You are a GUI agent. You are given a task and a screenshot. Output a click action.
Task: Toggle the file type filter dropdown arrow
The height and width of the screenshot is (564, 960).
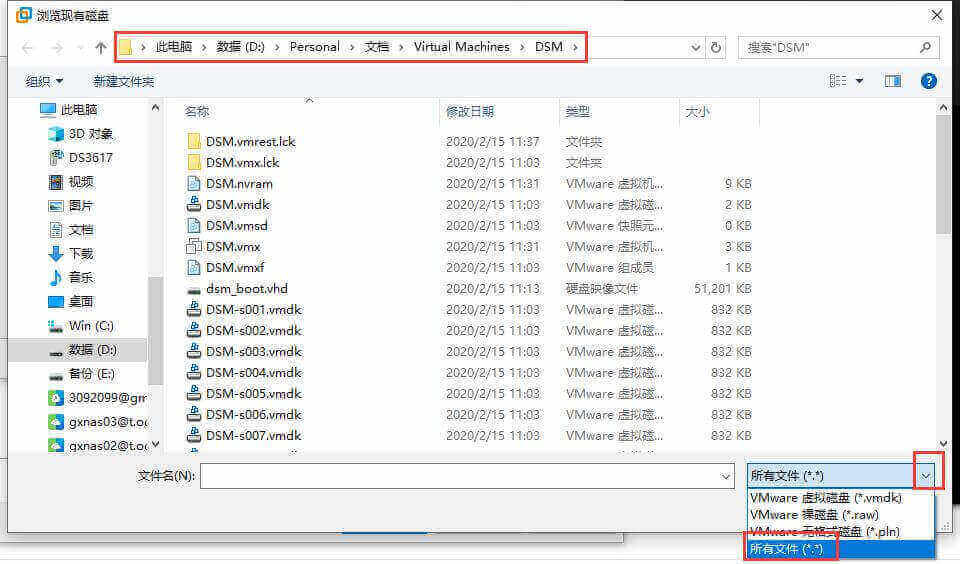click(926, 476)
